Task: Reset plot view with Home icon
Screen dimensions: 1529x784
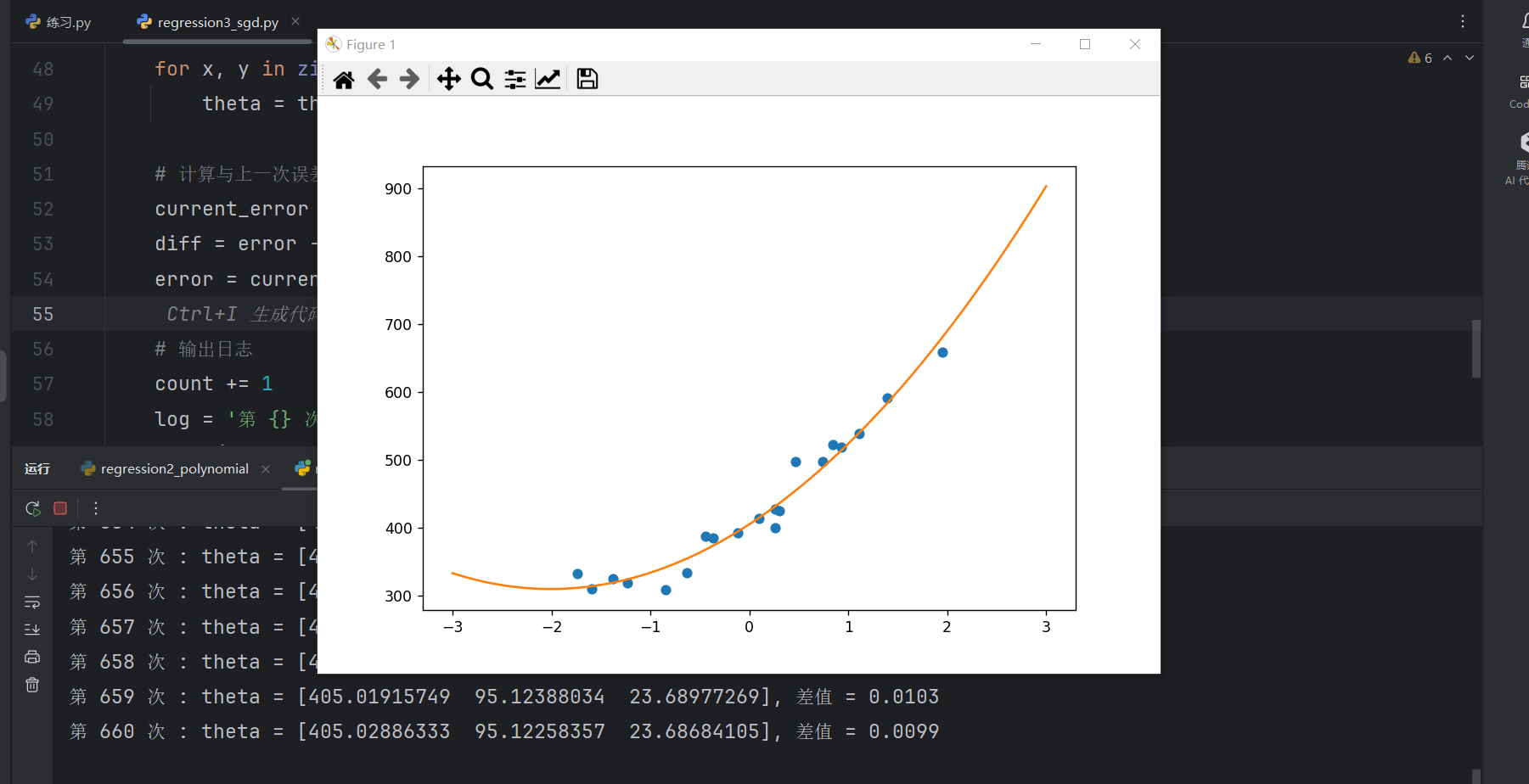Action: click(344, 80)
